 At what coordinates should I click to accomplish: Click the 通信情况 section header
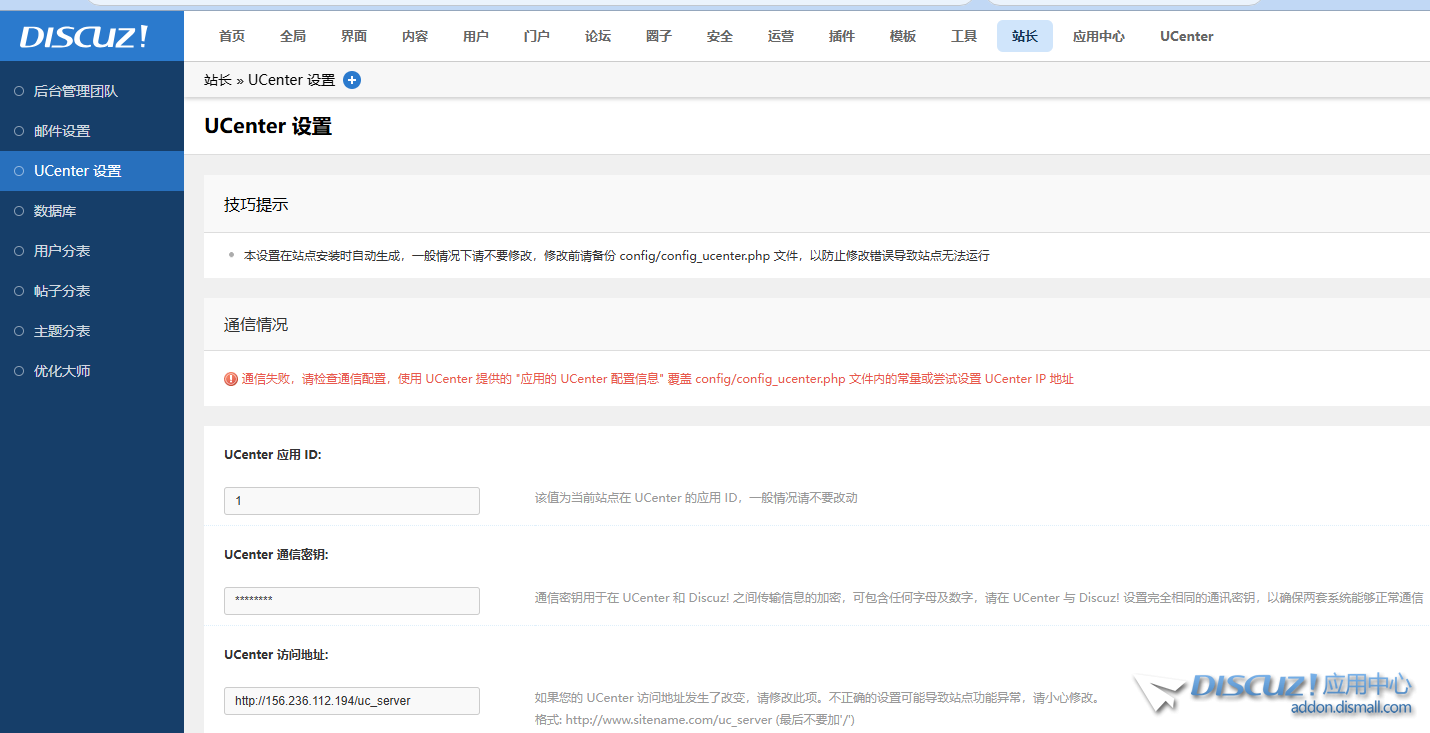[x=256, y=325]
